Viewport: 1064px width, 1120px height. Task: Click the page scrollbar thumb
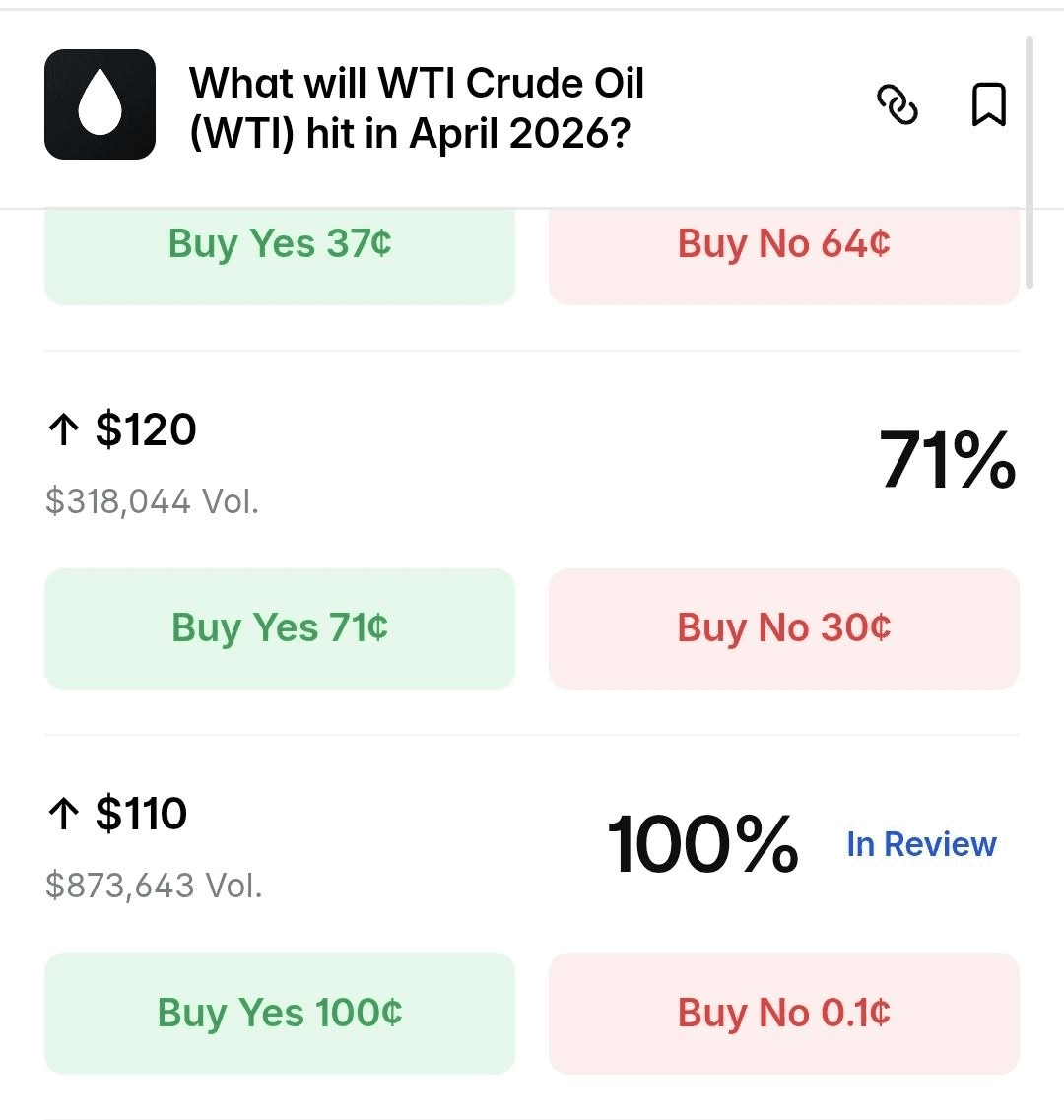1030,163
